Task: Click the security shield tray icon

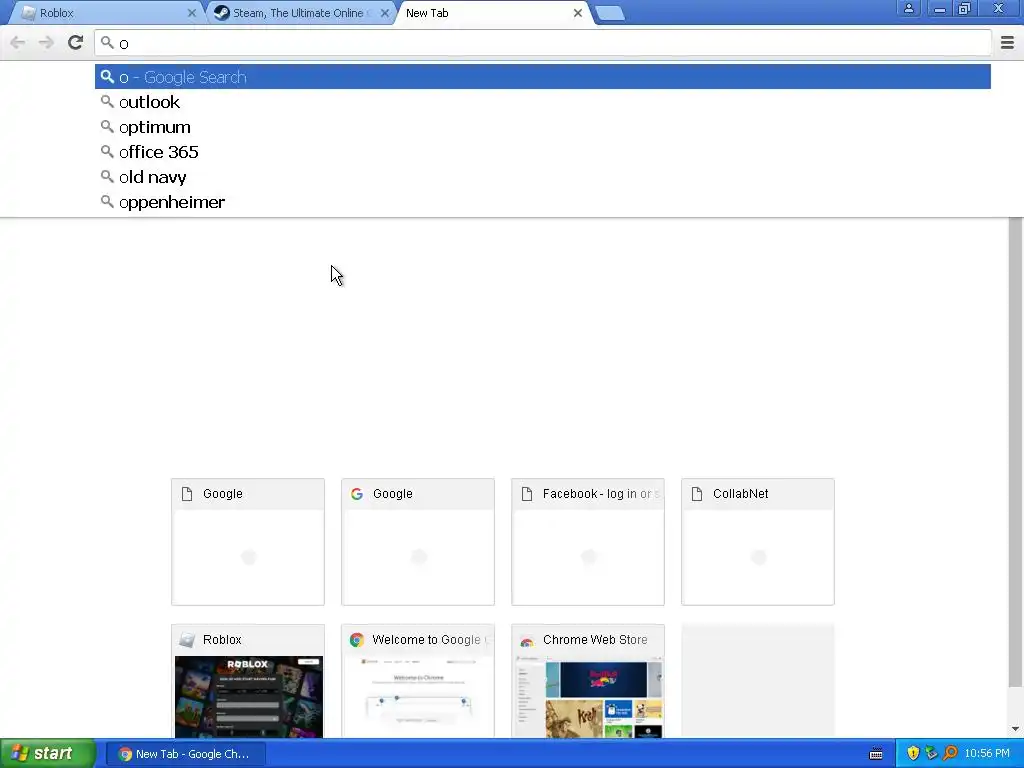Action: tap(913, 754)
